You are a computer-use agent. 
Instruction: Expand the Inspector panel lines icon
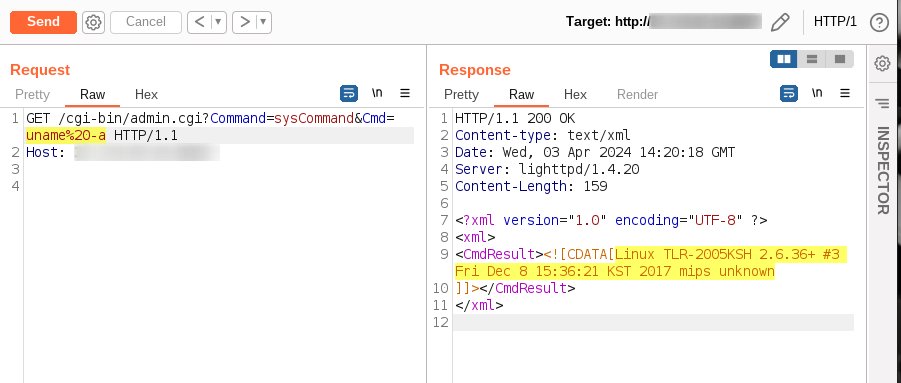tap(882, 103)
